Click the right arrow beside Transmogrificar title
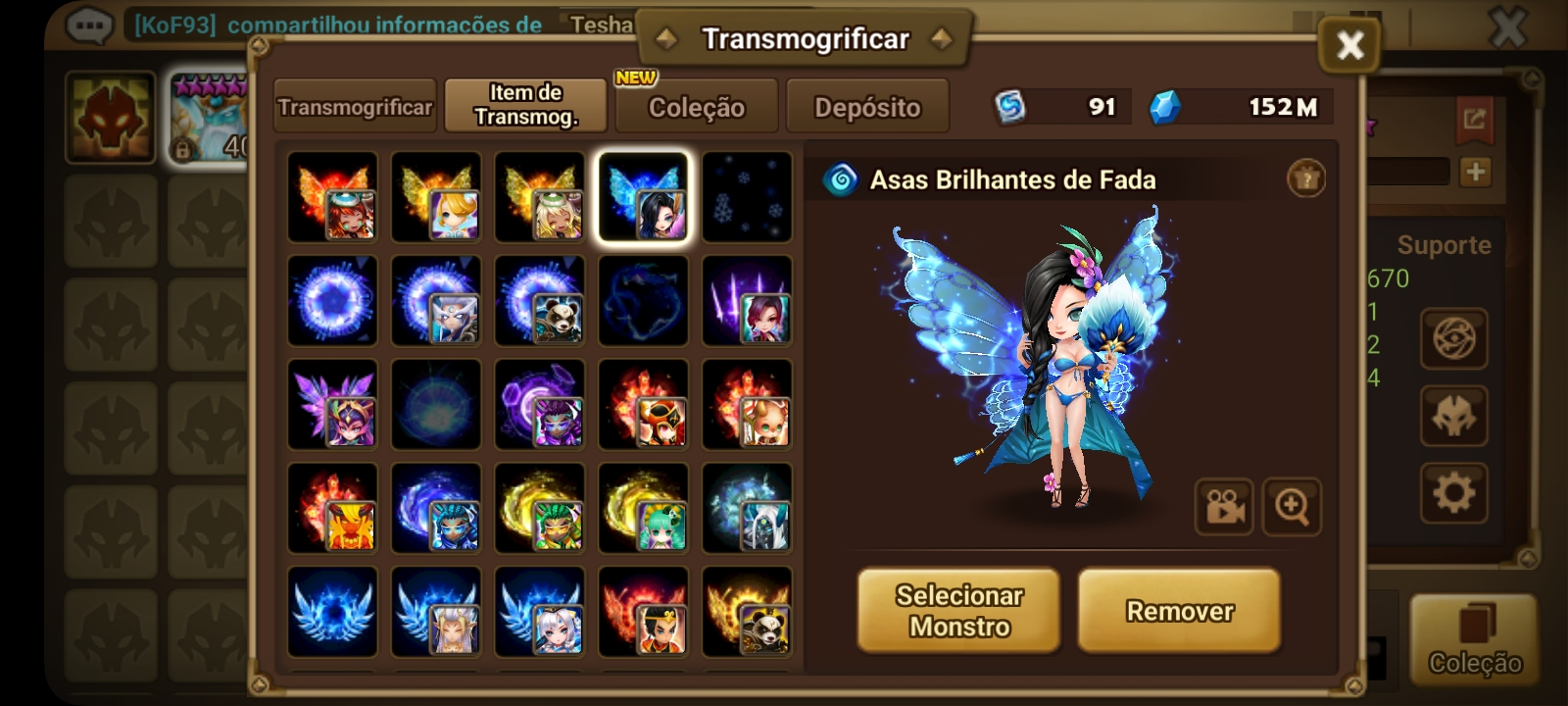 click(x=942, y=39)
